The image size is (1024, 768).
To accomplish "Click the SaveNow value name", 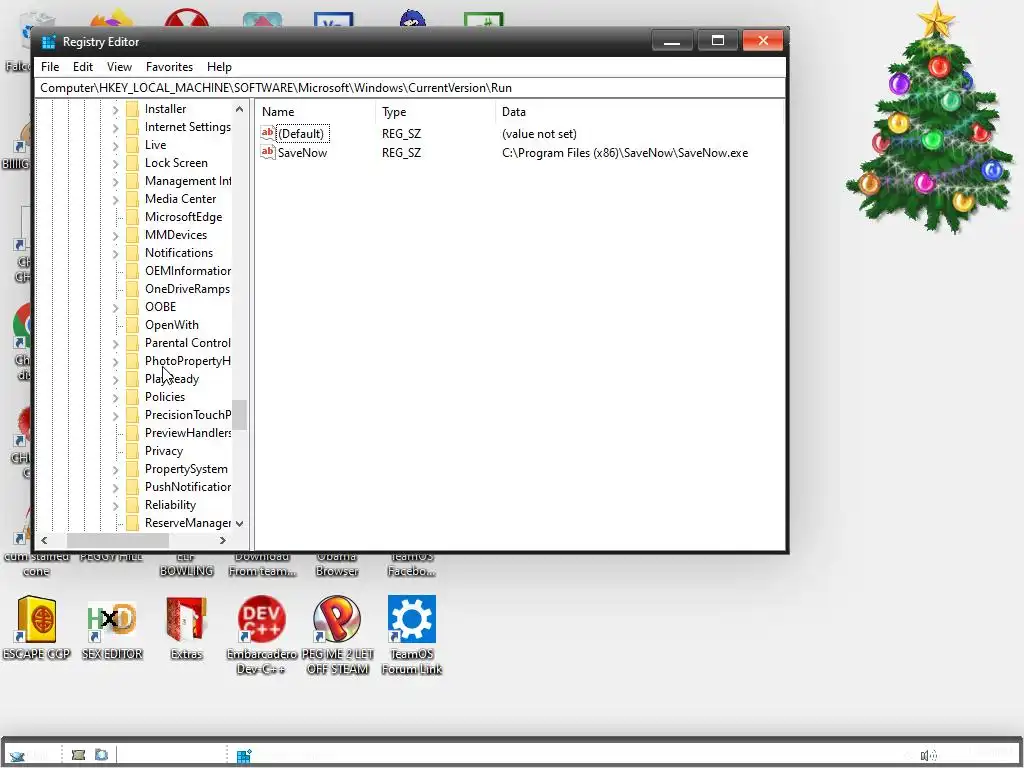I will click(x=302, y=153).
